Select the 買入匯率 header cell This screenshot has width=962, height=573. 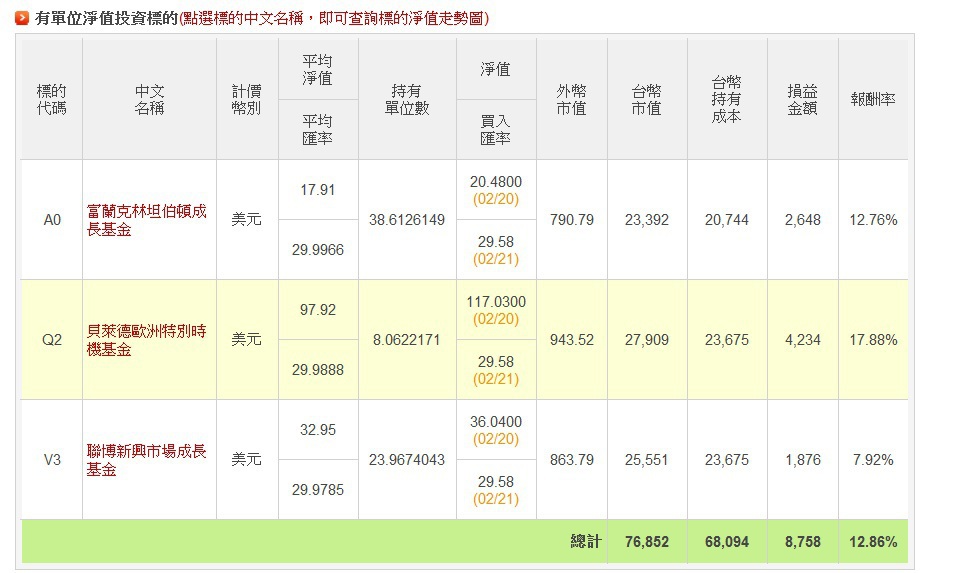495,129
